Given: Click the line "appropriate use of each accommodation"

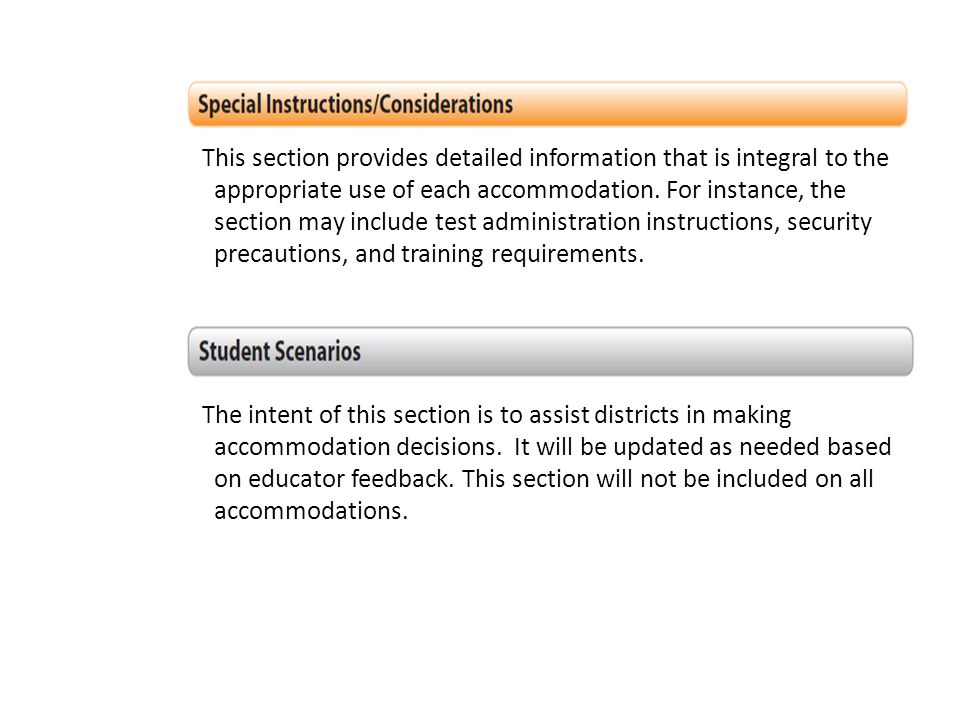Looking at the screenshot, I should 530,190.
